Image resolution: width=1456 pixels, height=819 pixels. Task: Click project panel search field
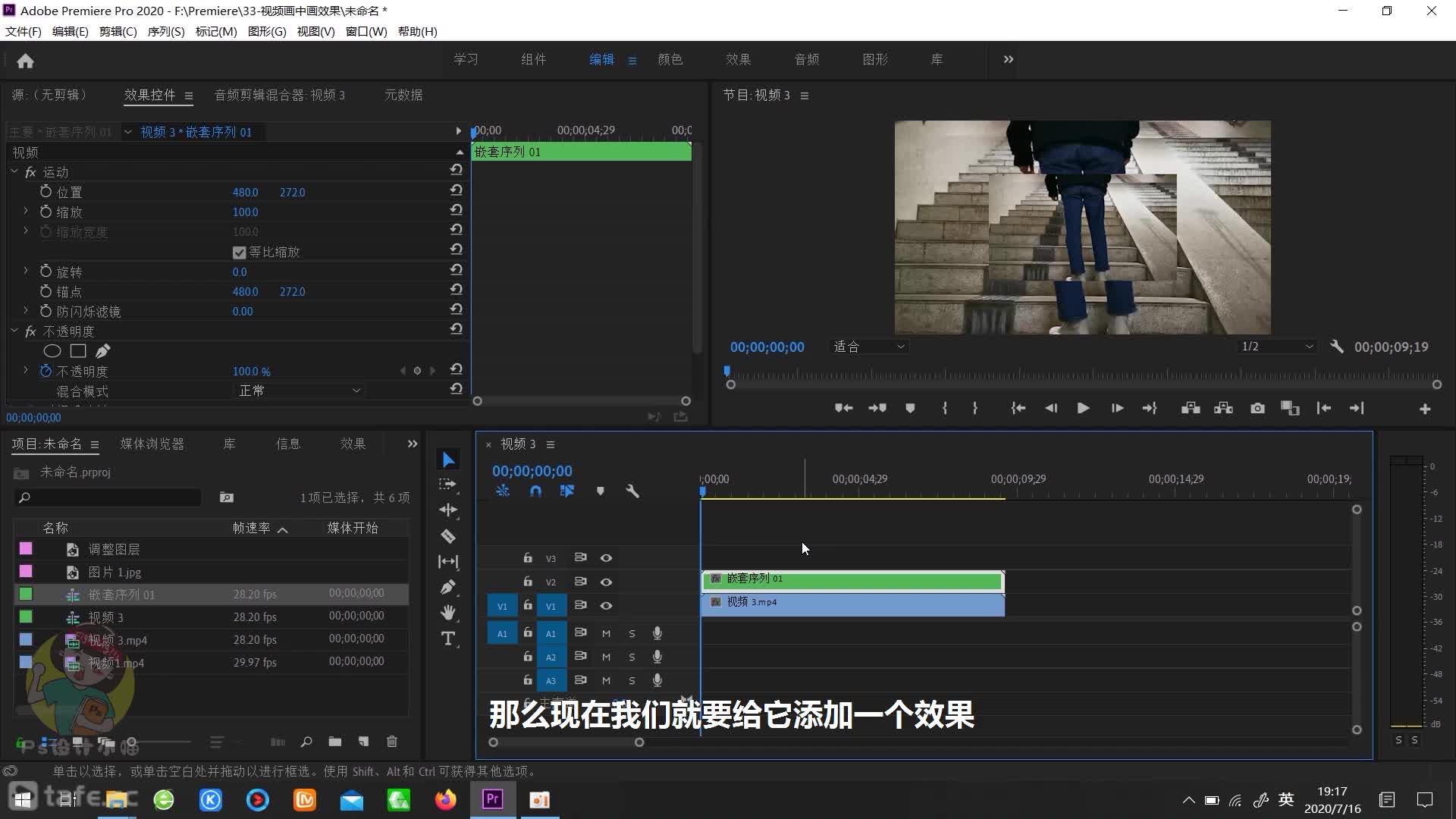(110, 497)
